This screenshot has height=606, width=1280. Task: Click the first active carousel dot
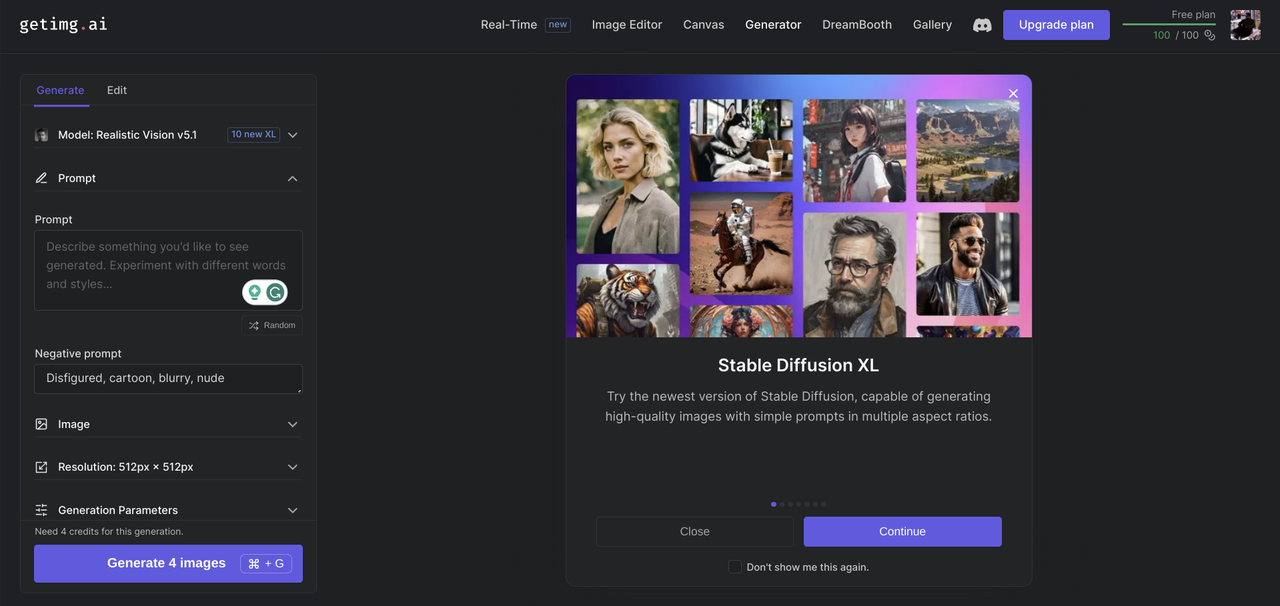(774, 504)
